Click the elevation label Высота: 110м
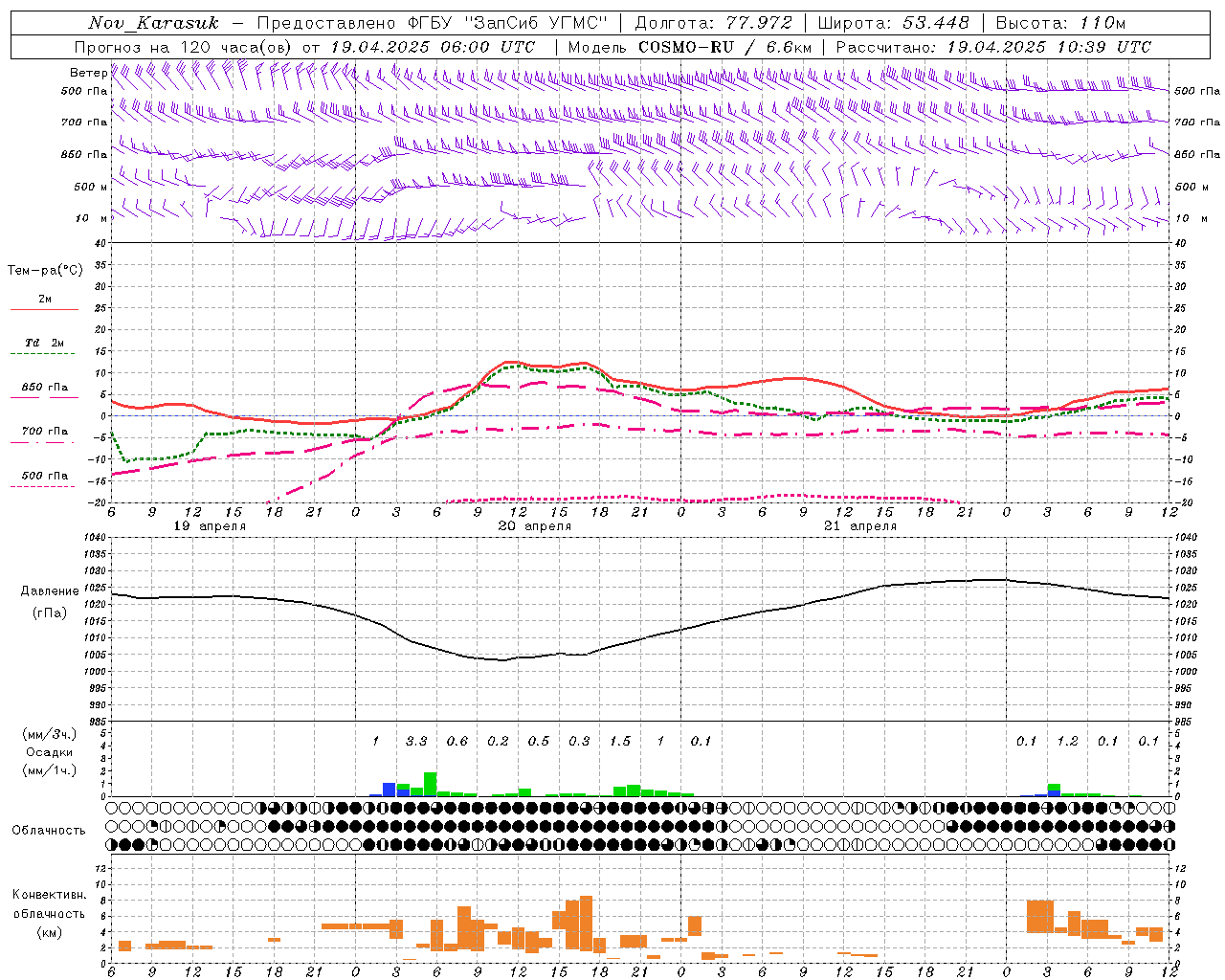Screen dimensions: 1225x980 (1059, 23)
